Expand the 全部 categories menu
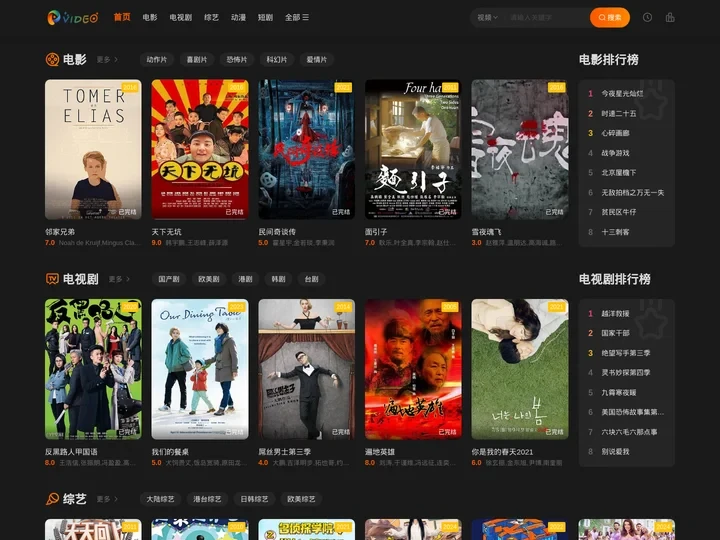Screen dimensions: 720x540 (x=297, y=17)
